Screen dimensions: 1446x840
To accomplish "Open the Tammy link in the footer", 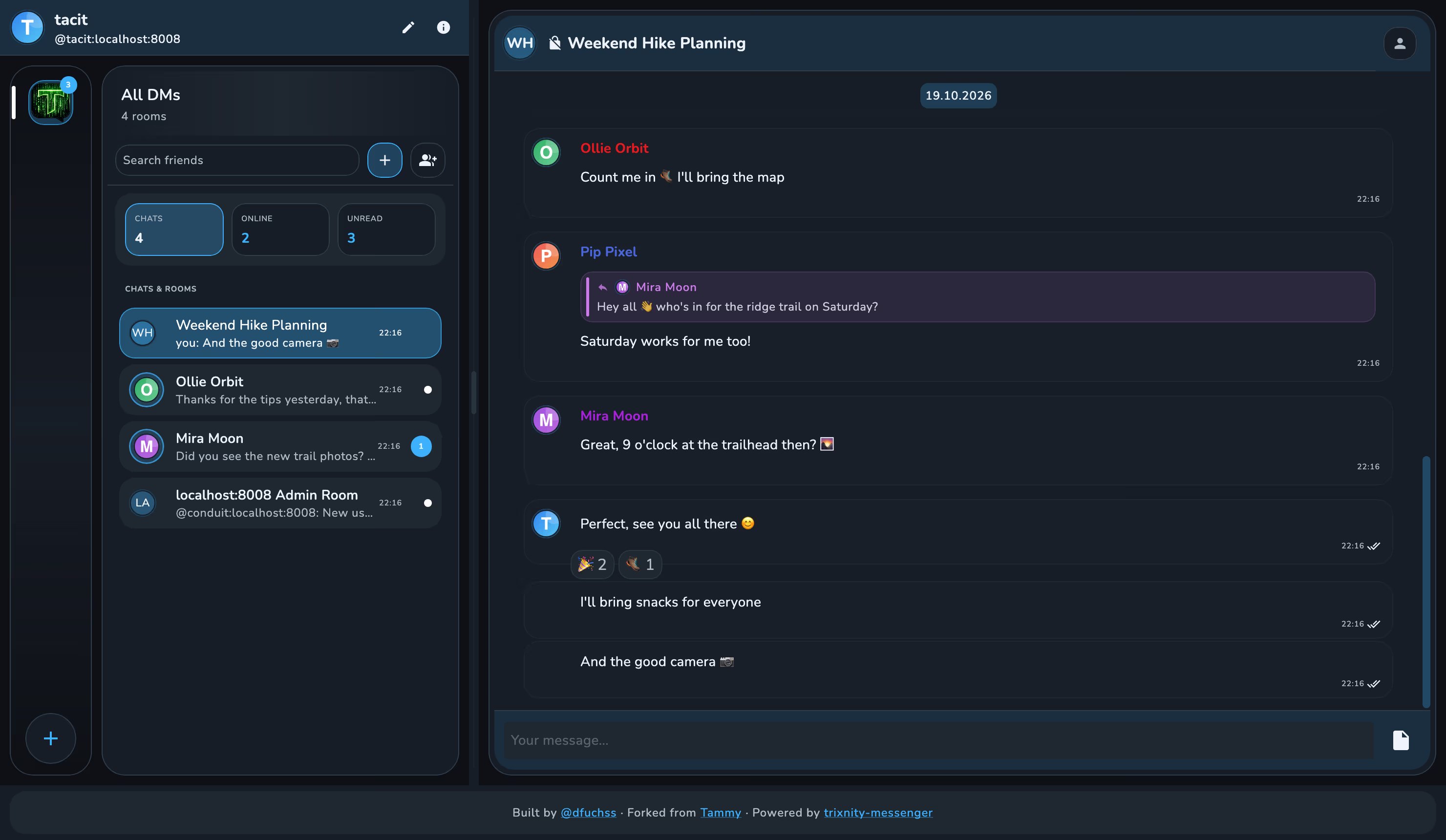I will pos(721,813).
